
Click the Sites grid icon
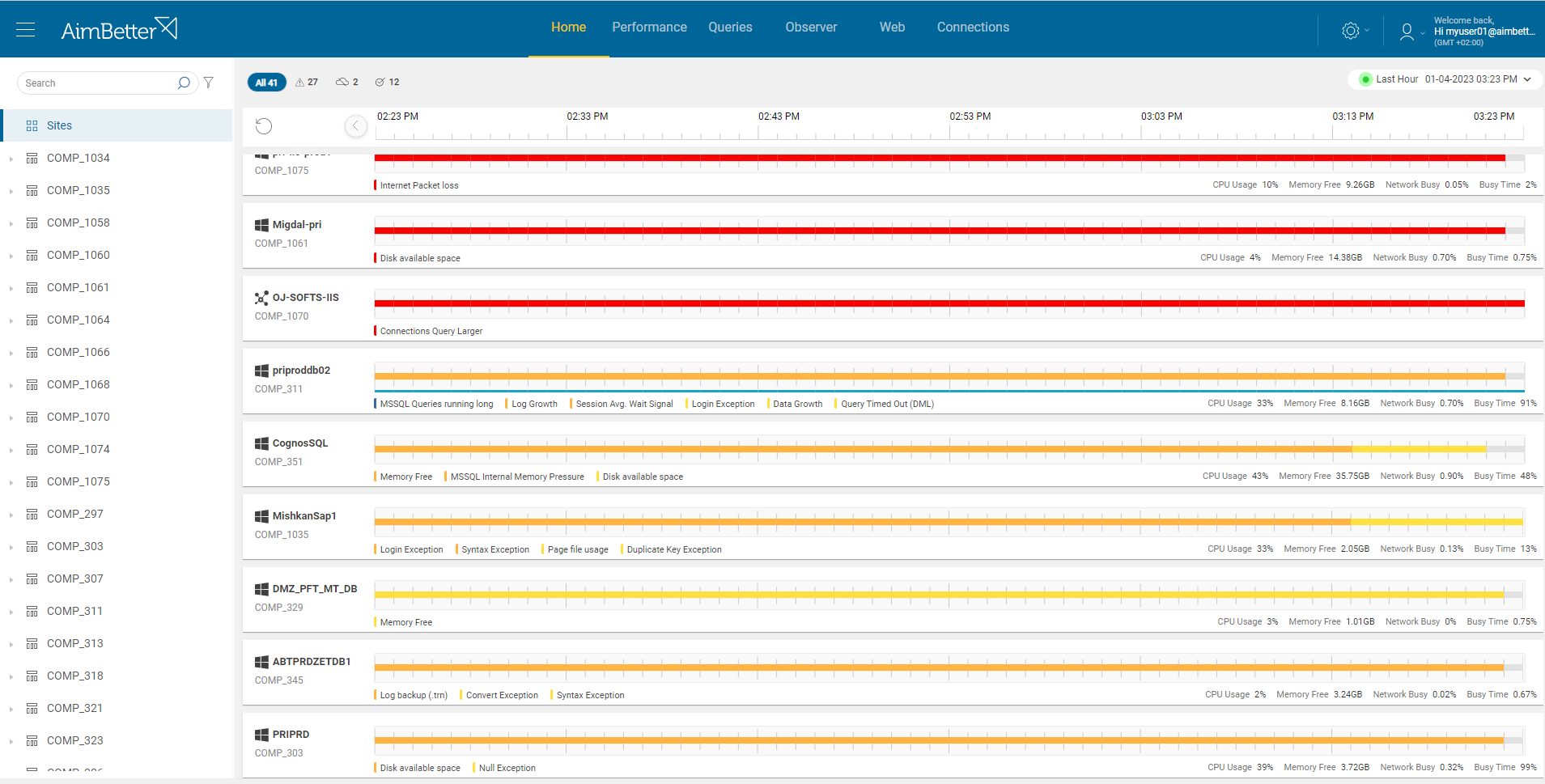point(32,125)
